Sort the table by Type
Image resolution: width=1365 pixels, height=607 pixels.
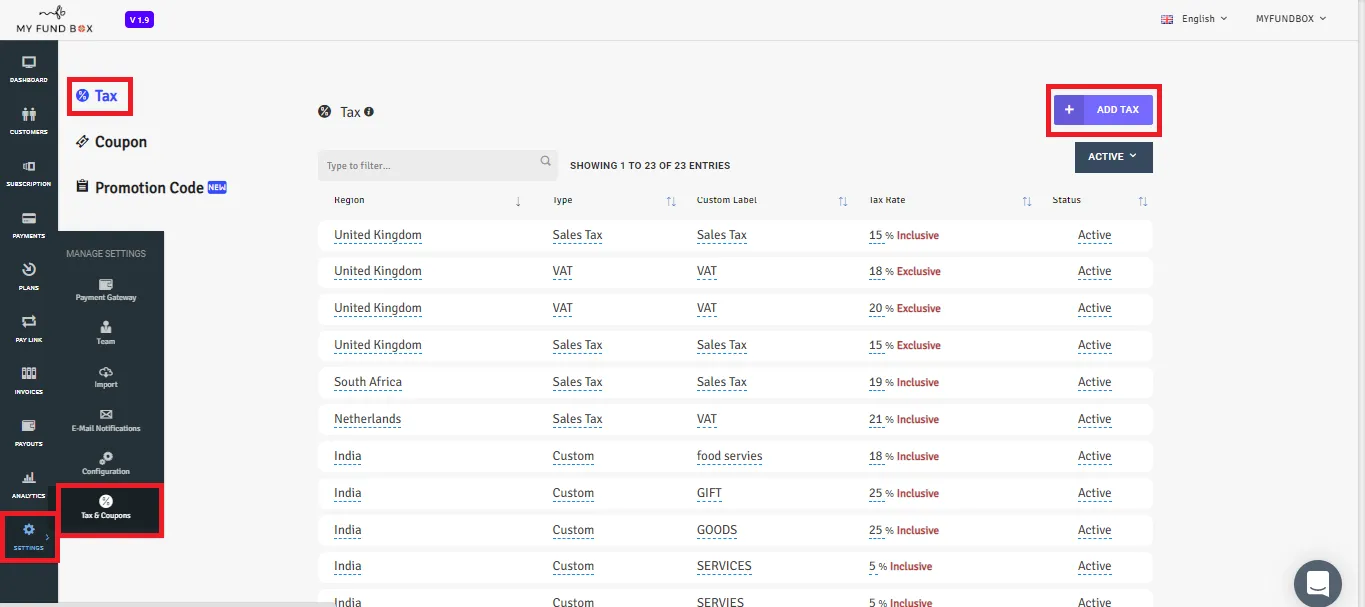[x=671, y=201]
